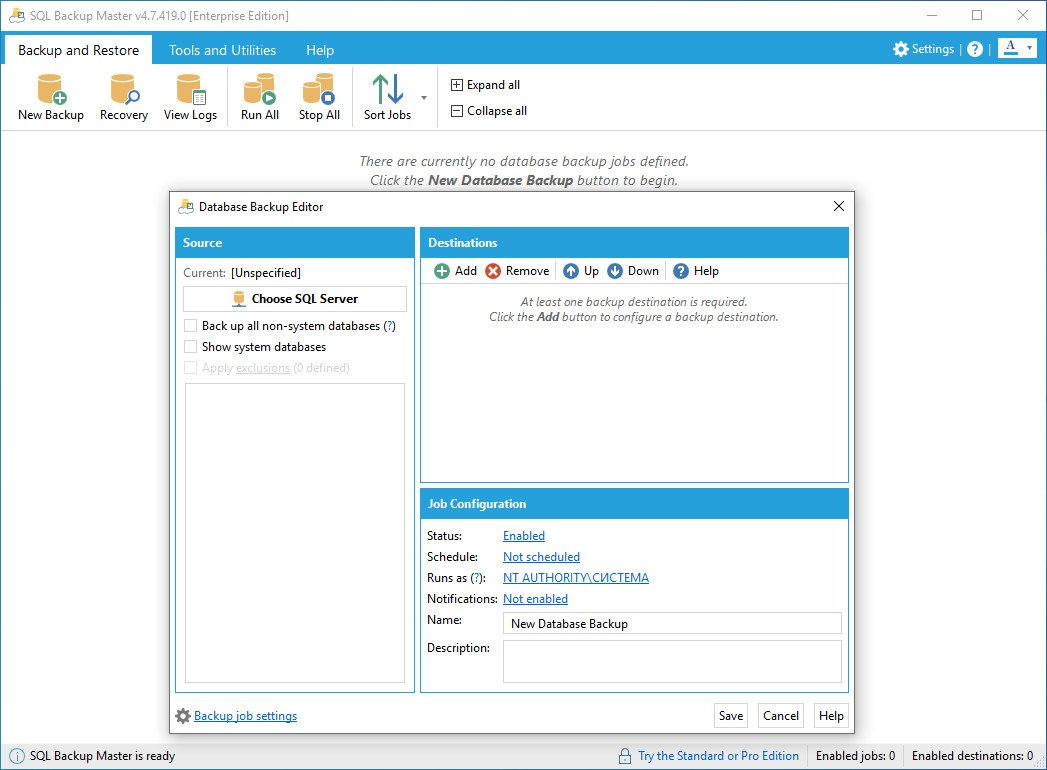This screenshot has height=770, width=1047.
Task: Collapse all backup jobs
Action: pyautogui.click(x=489, y=111)
